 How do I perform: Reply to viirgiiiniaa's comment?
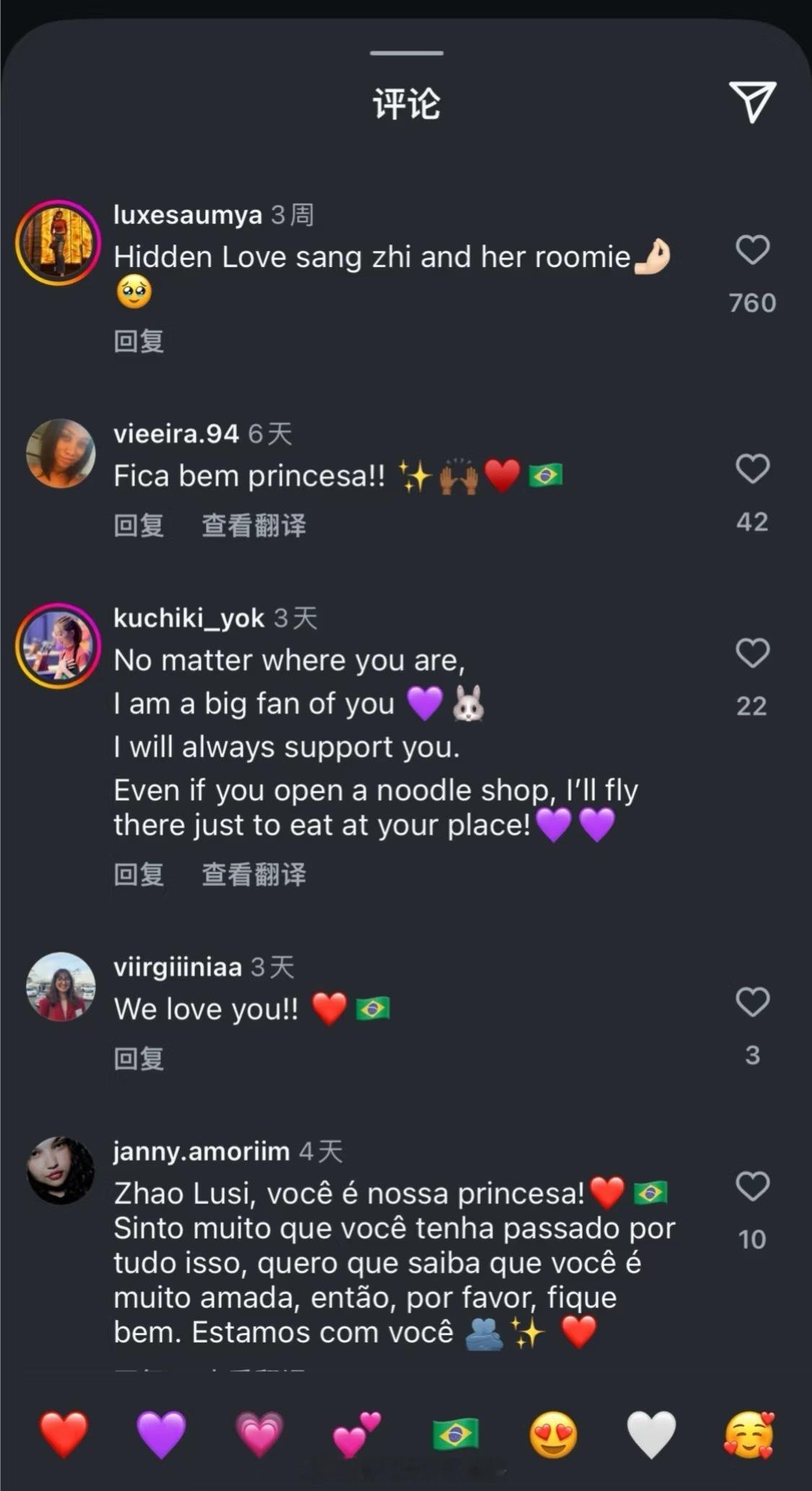tap(138, 1059)
